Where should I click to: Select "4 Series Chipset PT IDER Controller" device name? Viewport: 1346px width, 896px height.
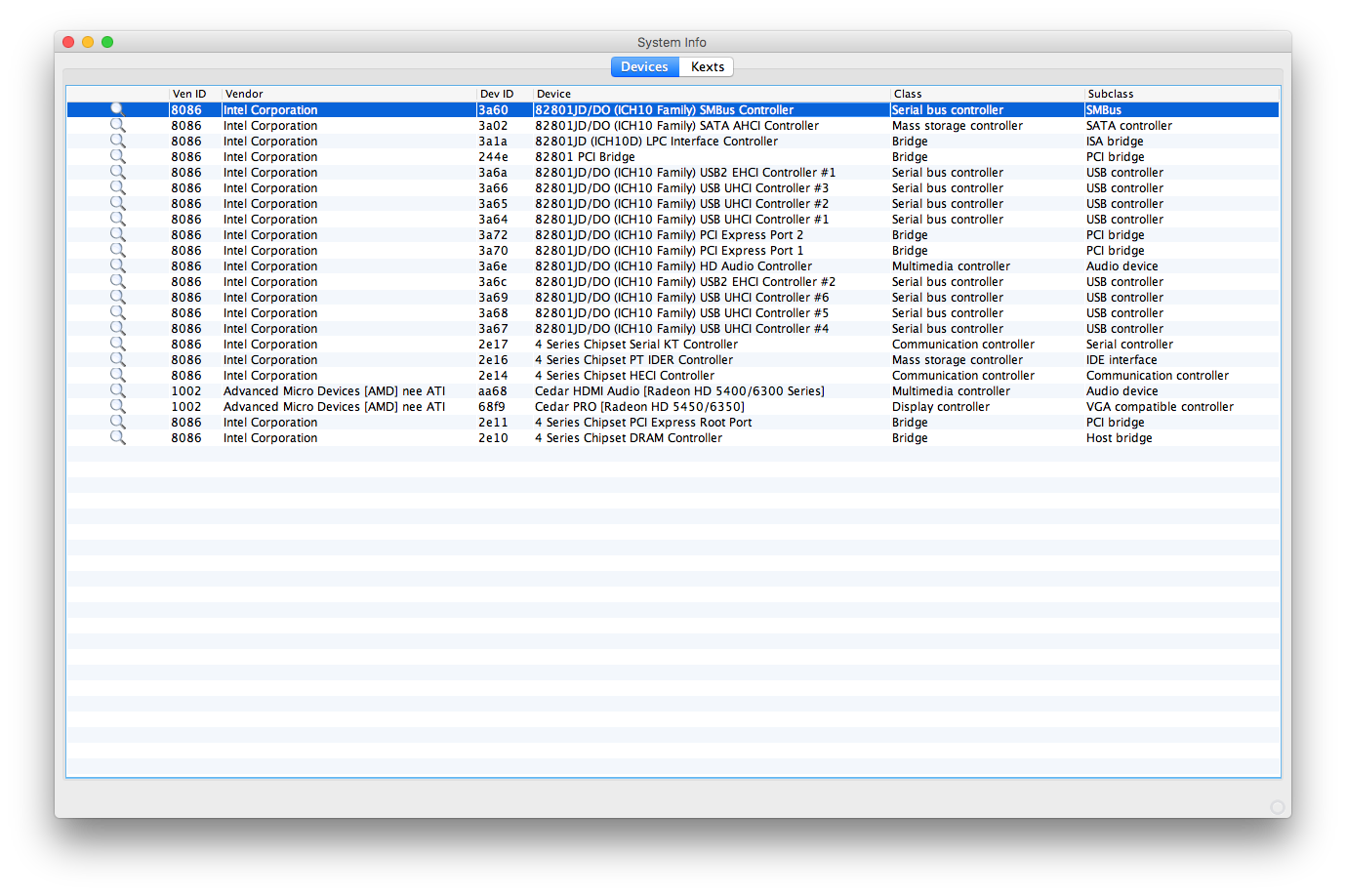point(633,360)
